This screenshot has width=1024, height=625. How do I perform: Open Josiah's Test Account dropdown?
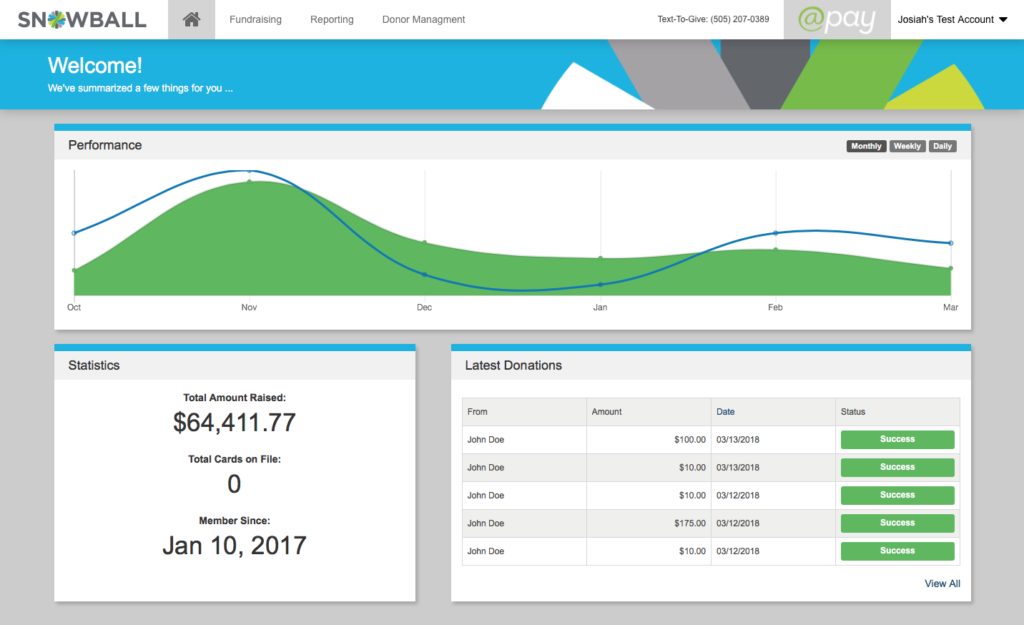tap(953, 20)
